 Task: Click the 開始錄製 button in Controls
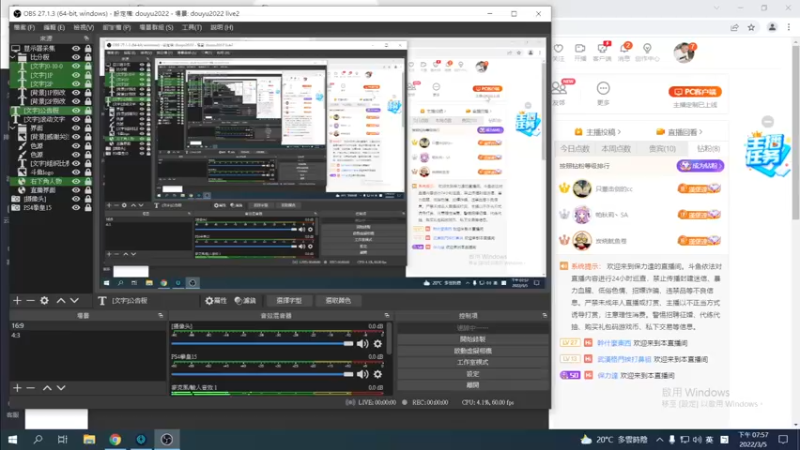click(472, 339)
